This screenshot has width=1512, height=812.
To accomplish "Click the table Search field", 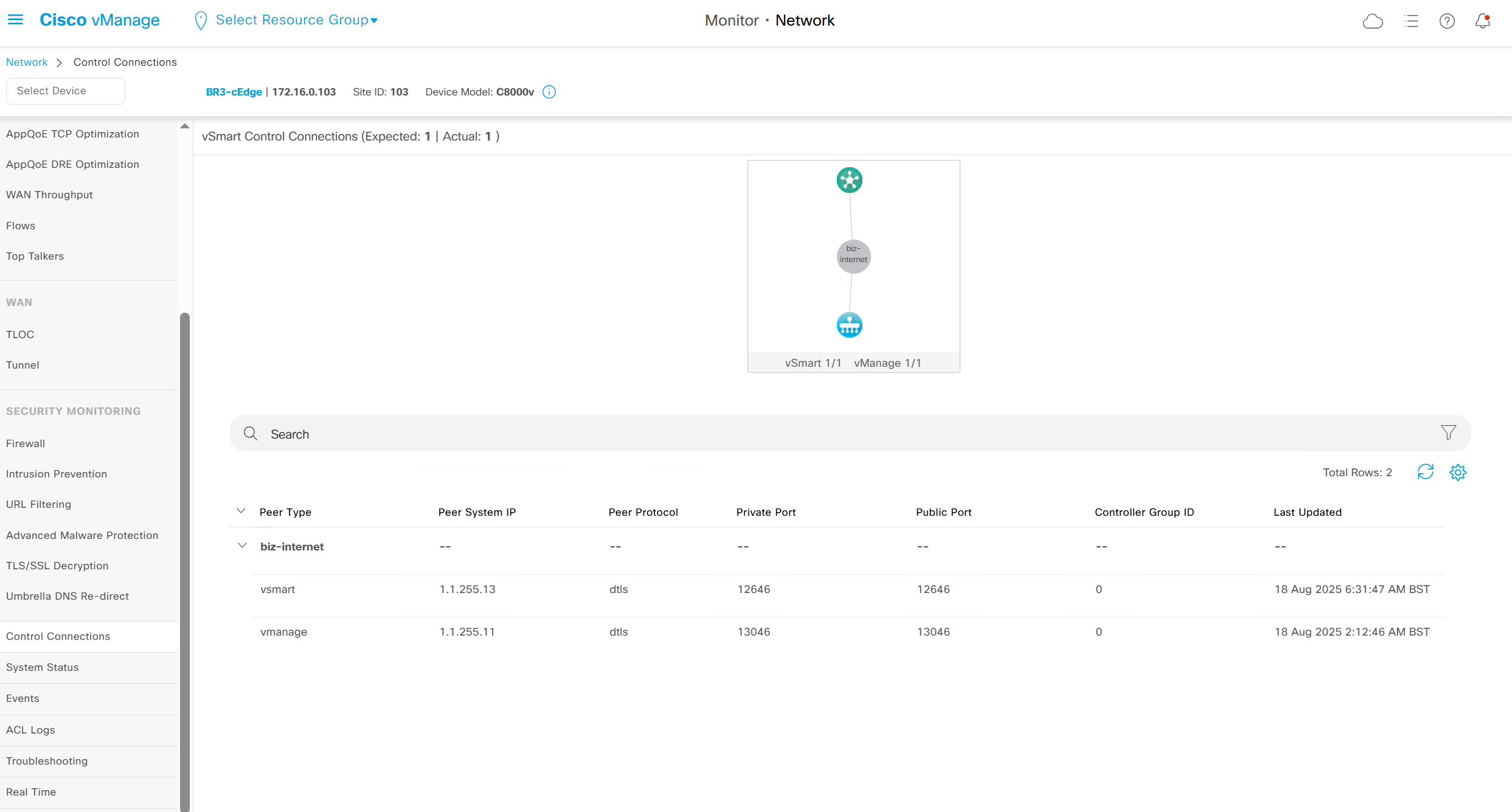I will pyautogui.click(x=730, y=434).
